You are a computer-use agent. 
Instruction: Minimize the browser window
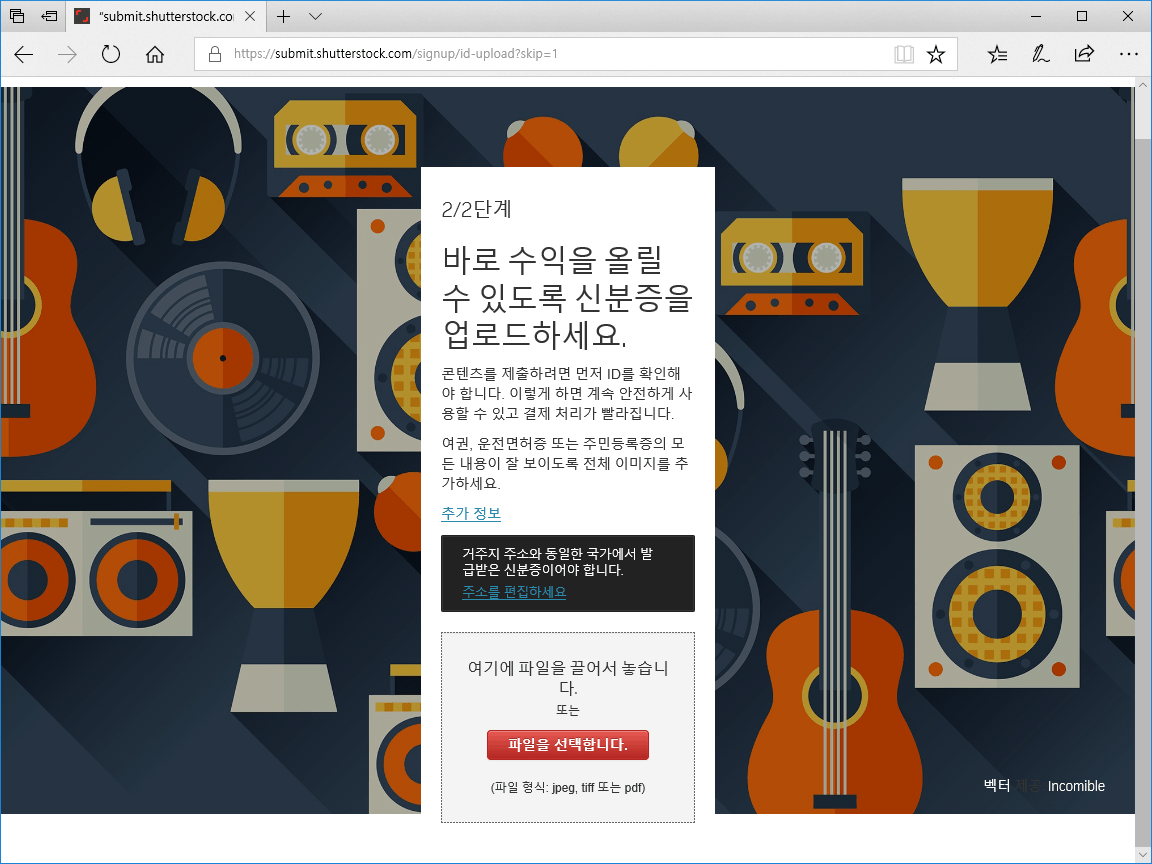[1037, 16]
